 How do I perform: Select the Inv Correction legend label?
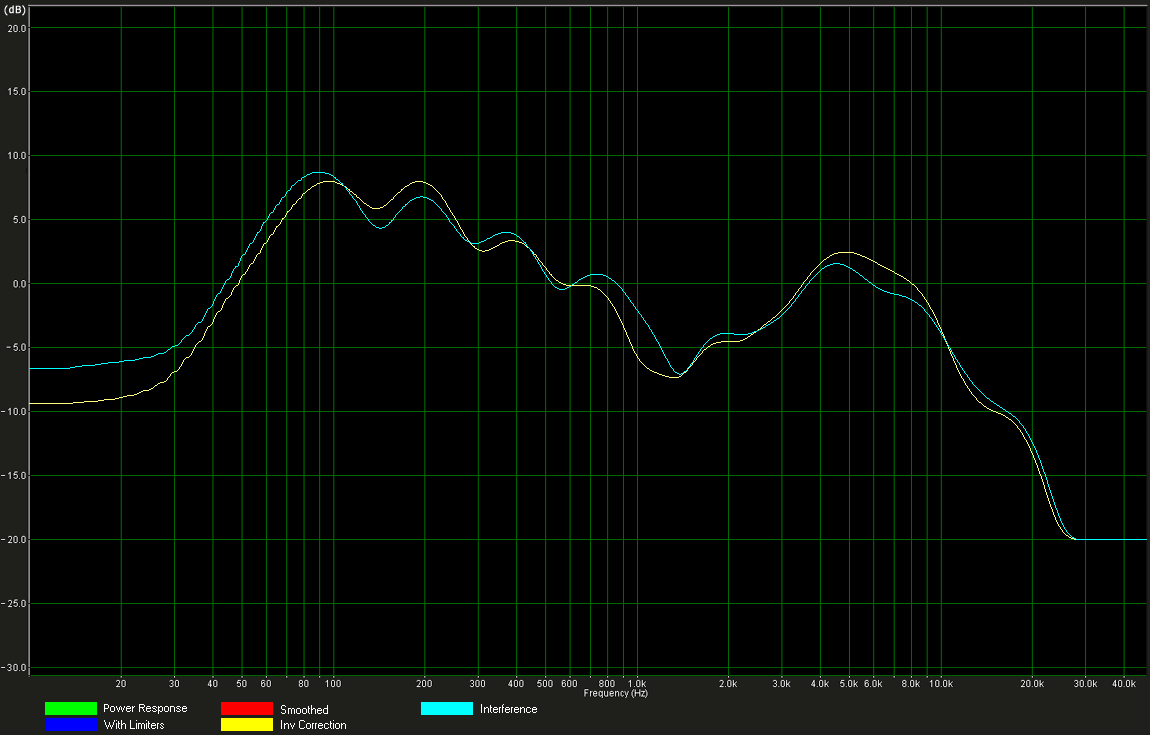tap(313, 725)
